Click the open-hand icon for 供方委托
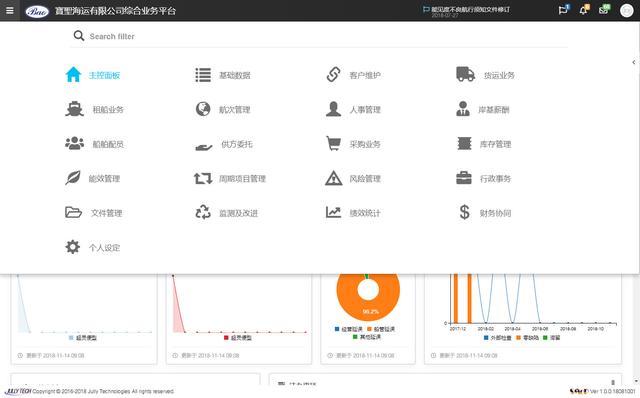 pos(204,147)
